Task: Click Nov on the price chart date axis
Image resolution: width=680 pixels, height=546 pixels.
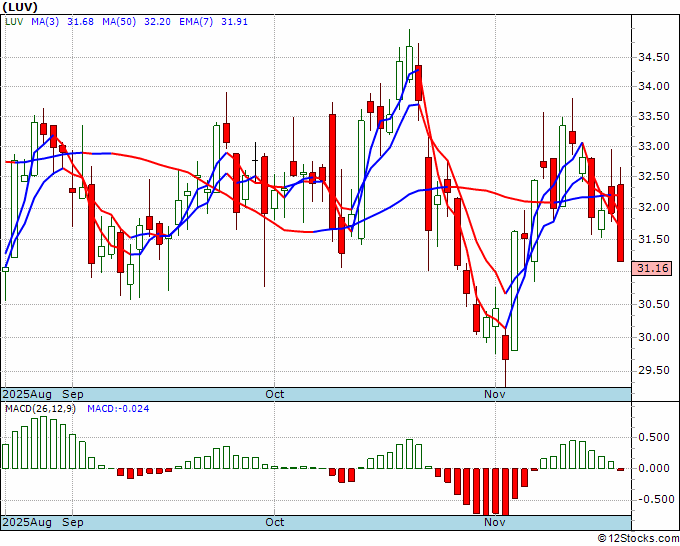Action: point(495,394)
